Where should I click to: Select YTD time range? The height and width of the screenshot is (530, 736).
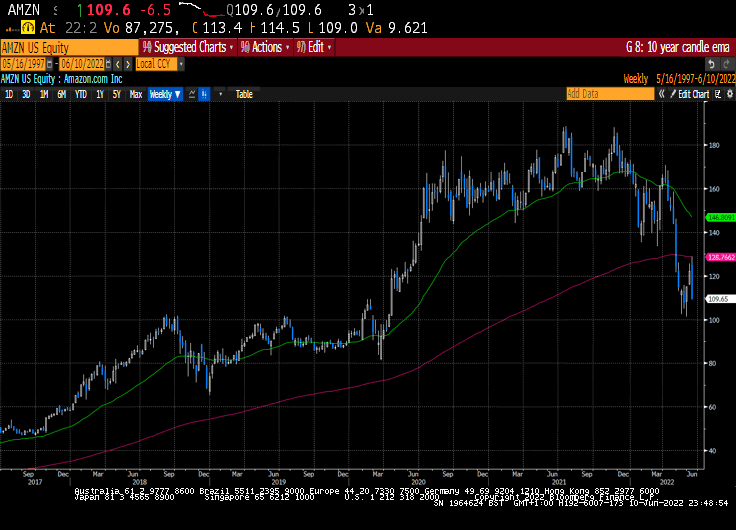point(81,94)
